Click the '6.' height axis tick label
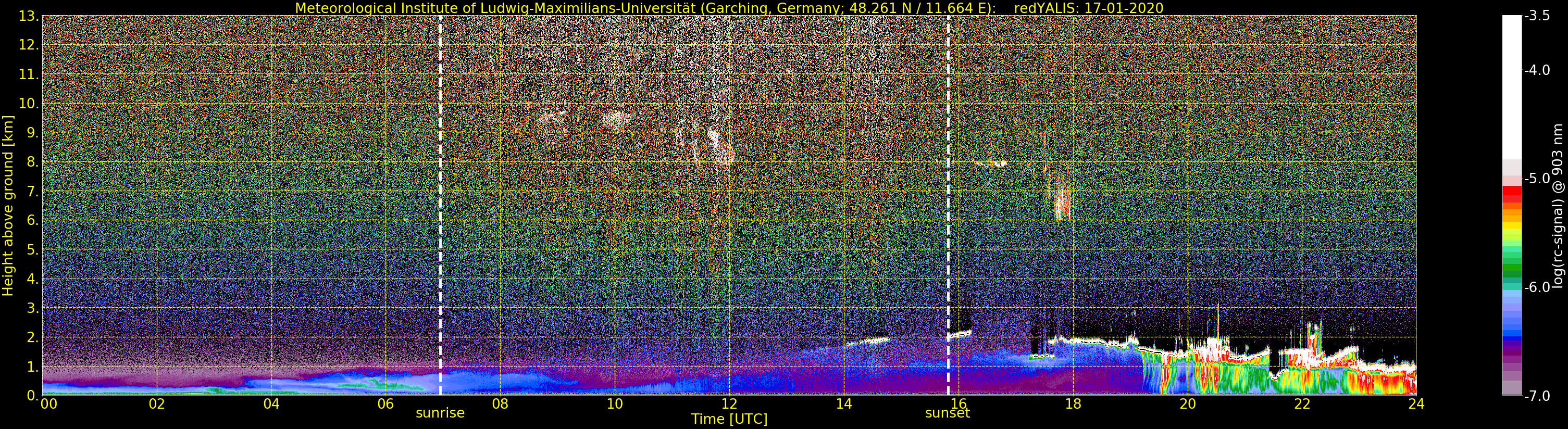The image size is (1568, 429). tap(33, 220)
